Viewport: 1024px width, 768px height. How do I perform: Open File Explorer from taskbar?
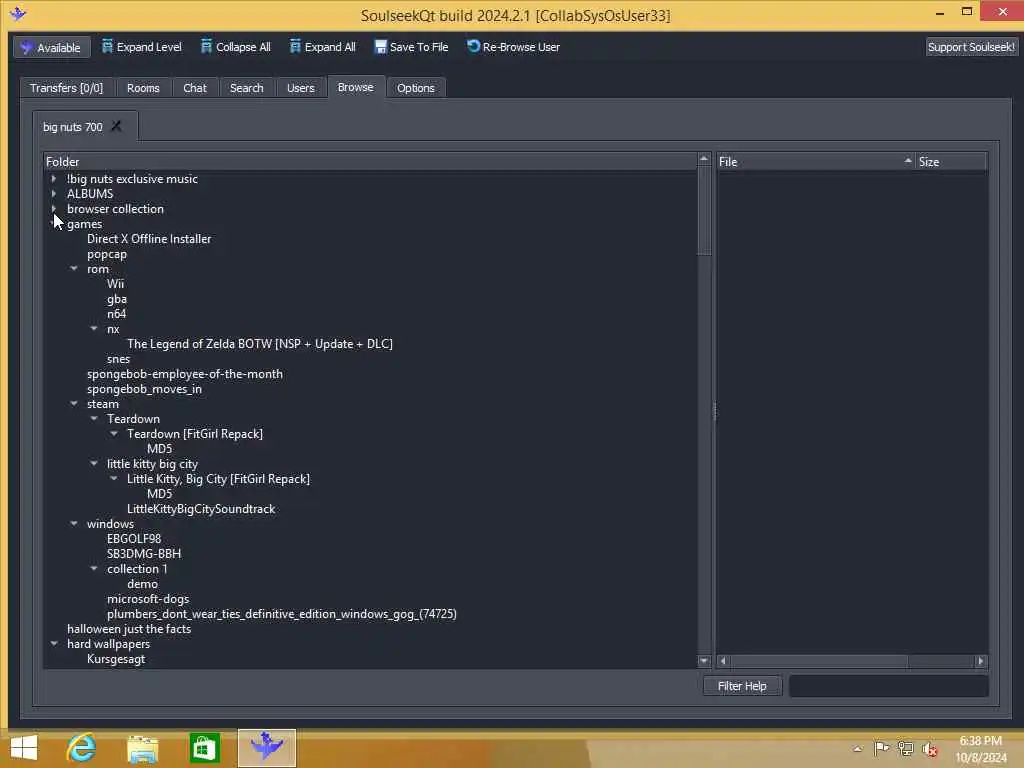142,748
